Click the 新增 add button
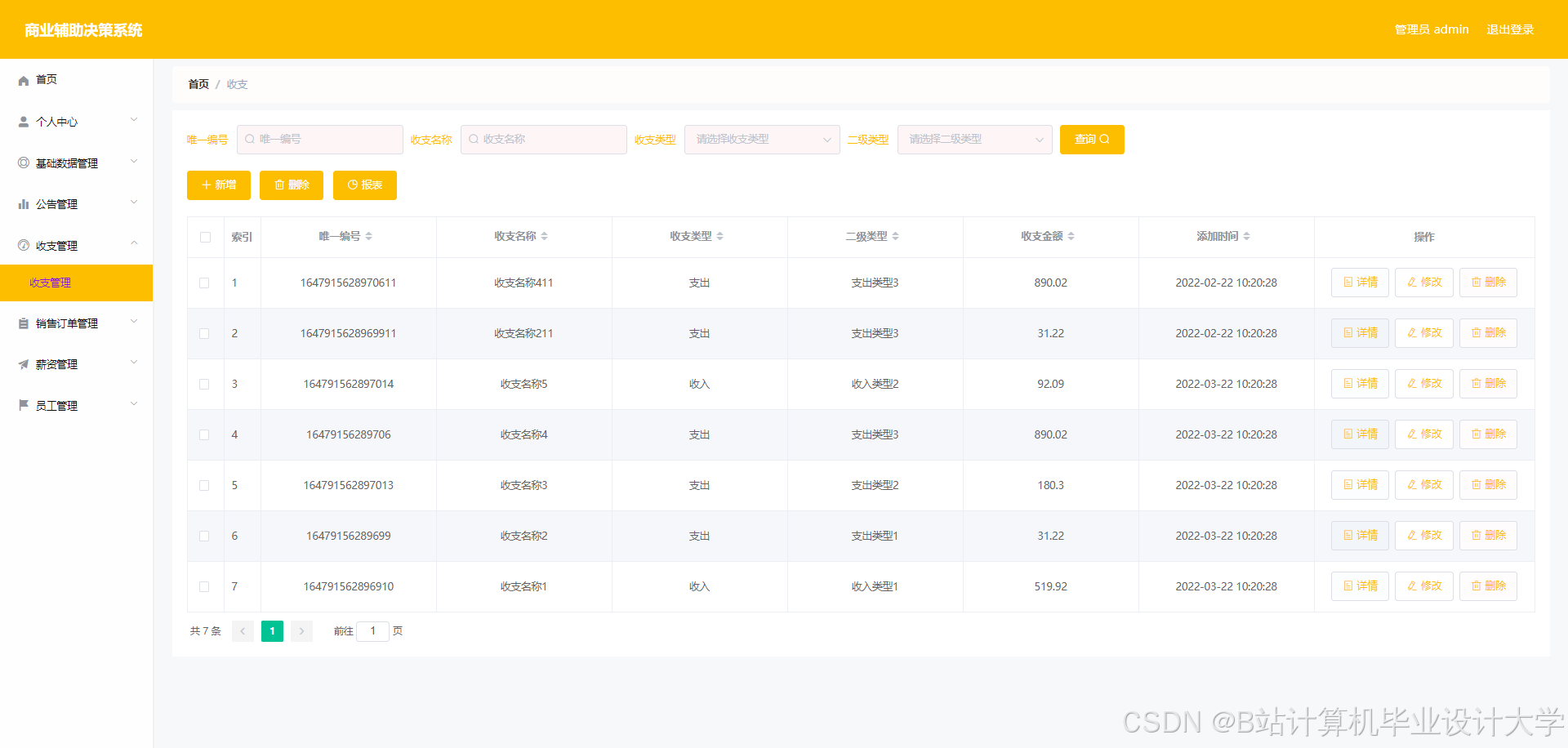 (219, 185)
